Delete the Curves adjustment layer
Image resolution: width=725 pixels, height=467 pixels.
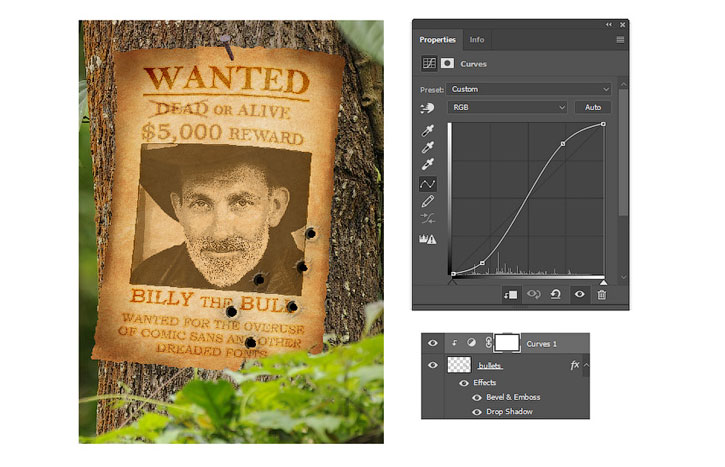tap(602, 295)
